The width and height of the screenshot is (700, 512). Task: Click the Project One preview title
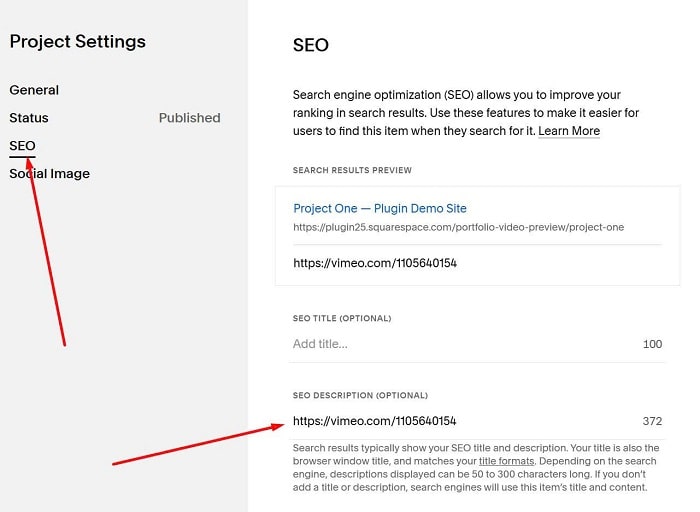coord(379,209)
